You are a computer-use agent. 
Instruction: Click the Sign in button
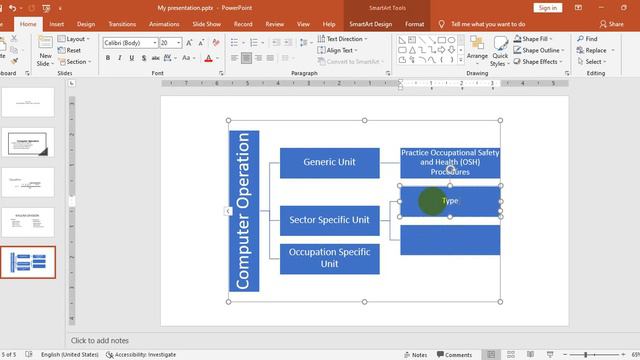[547, 8]
